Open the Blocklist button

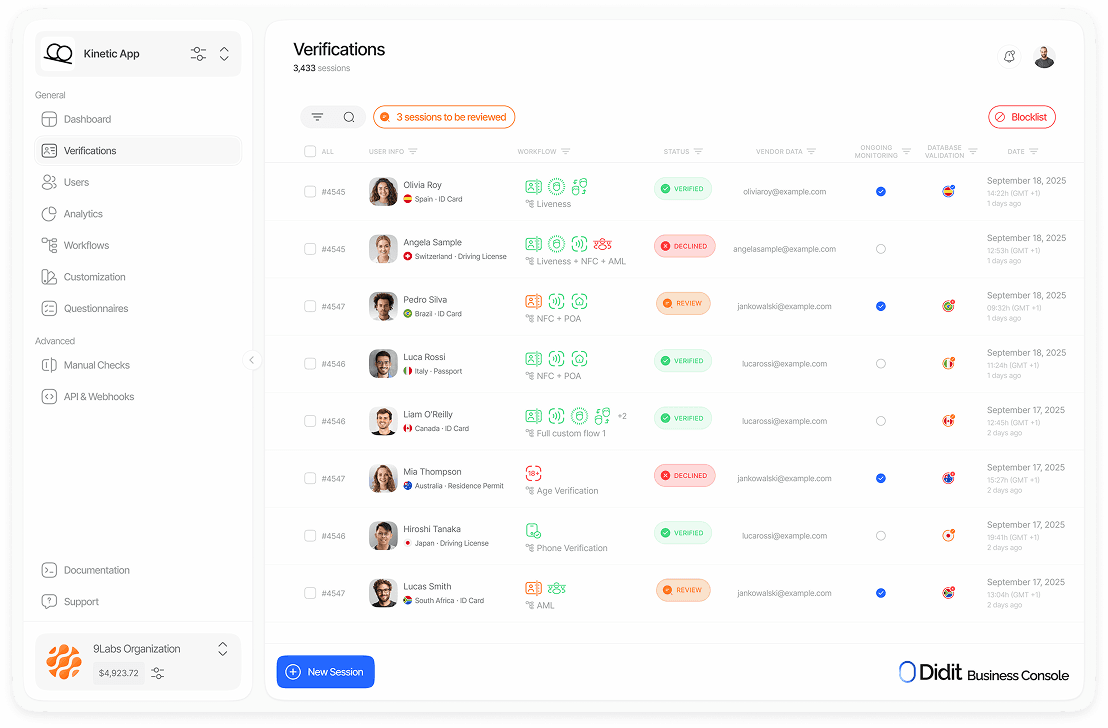click(x=1021, y=117)
